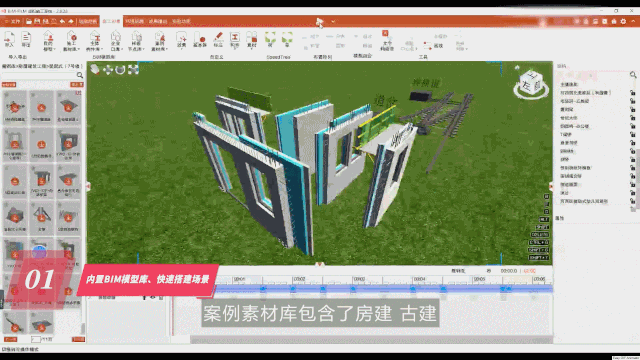This screenshot has height=360, width=640.
Task: Open the 样板节点库 dropdown
Action: tap(136, 41)
